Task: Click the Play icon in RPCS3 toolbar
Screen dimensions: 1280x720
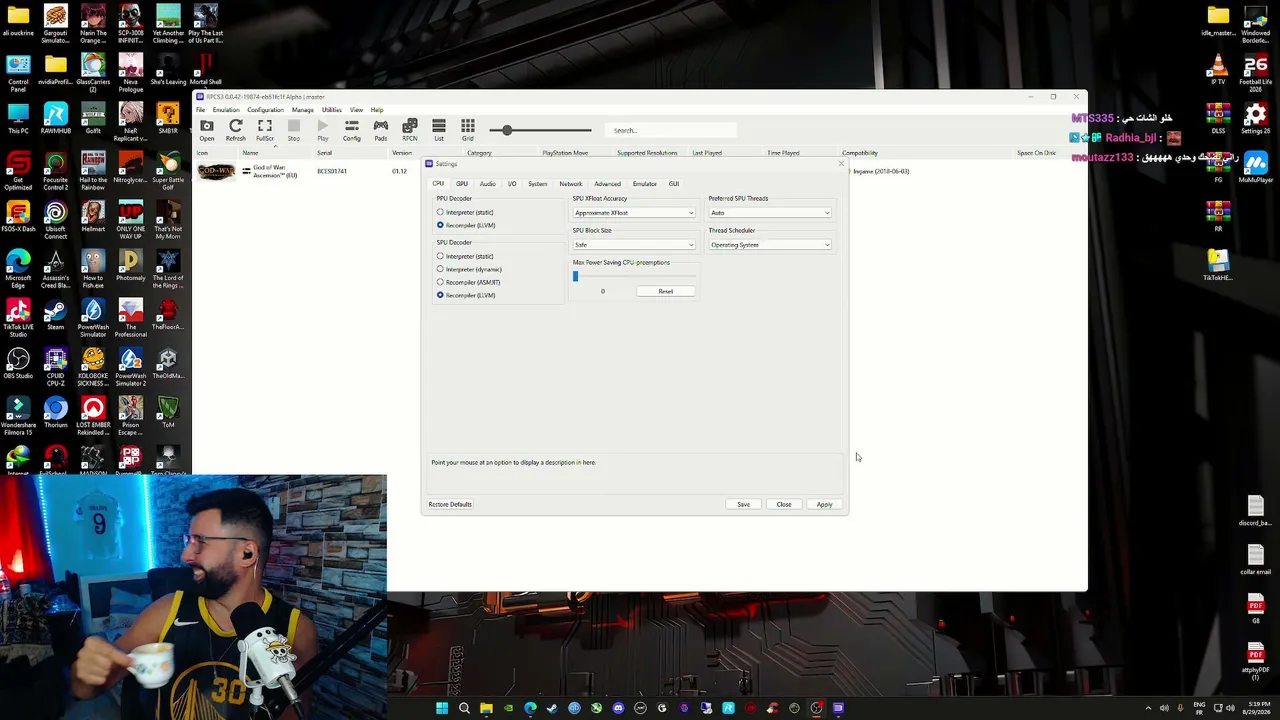Action: (x=322, y=130)
